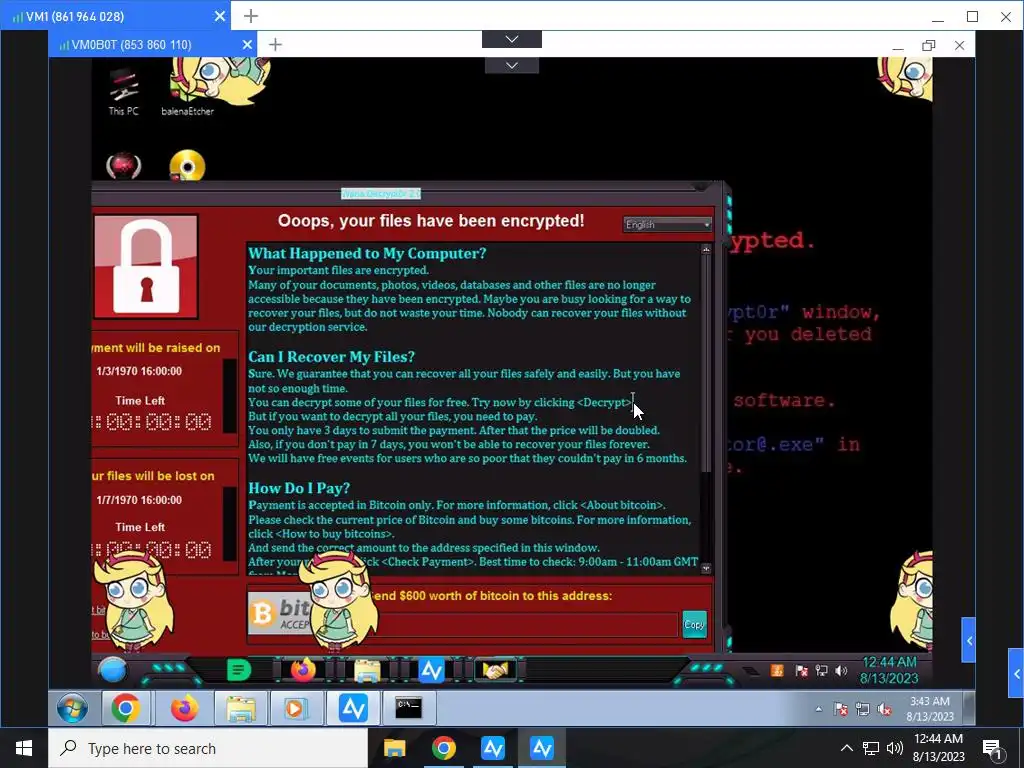Click network icon in Windows 7 tray

863,709
